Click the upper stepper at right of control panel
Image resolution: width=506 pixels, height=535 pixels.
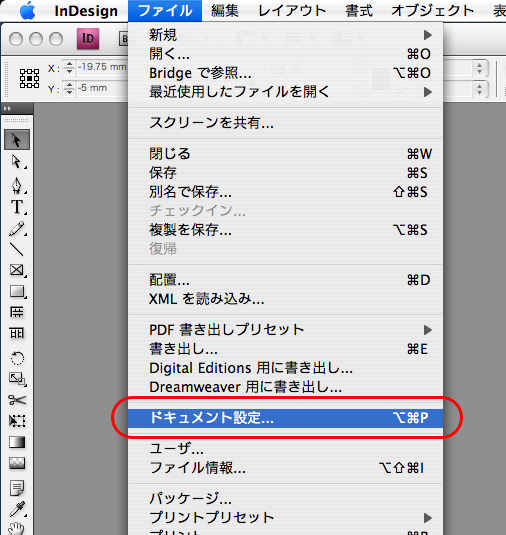[479, 69]
